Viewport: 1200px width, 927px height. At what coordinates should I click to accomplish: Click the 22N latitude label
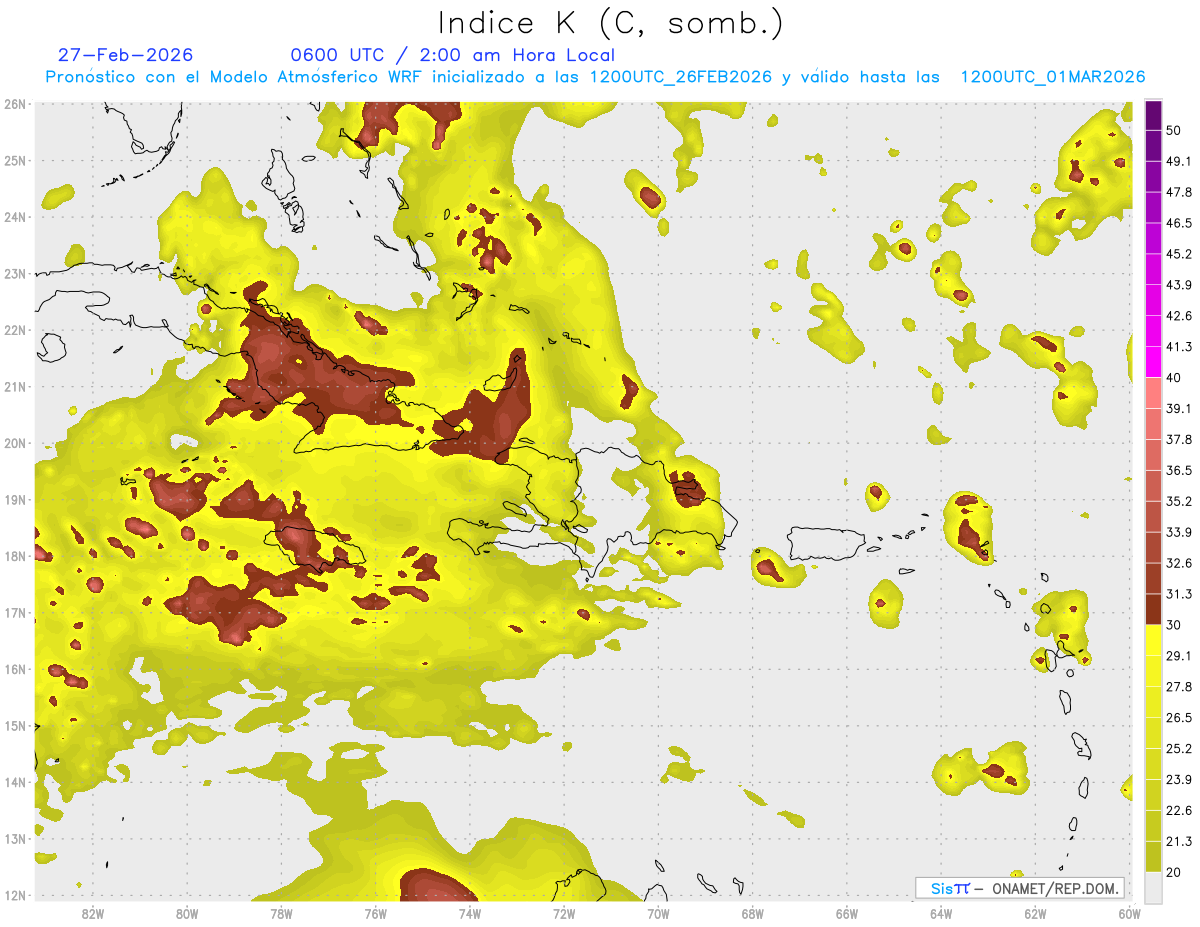click(x=15, y=330)
